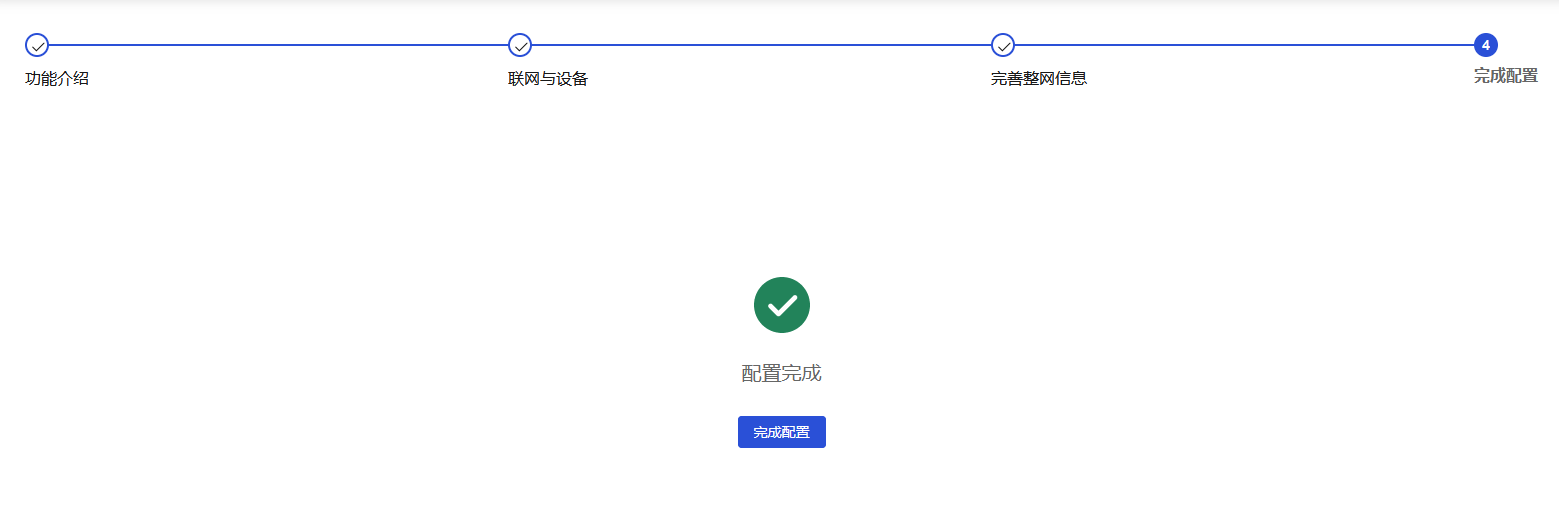Image resolution: width=1559 pixels, height=529 pixels.
Task: Select the 联网与设备 step checkmark circle
Action: (520, 45)
